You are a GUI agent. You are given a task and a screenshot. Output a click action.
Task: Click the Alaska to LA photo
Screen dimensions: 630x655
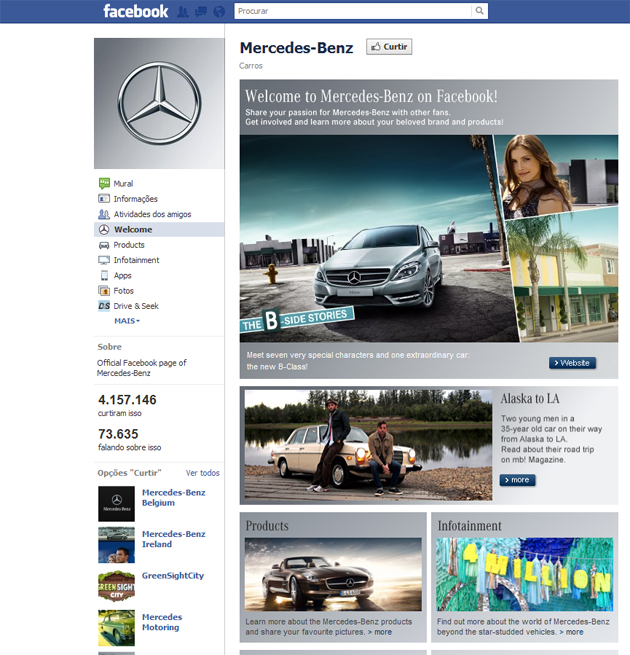coord(368,445)
